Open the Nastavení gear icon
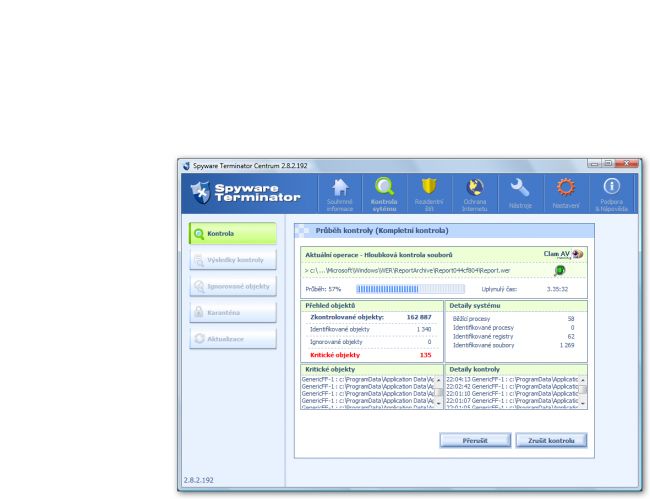Screen dimensions: 650x499 click(565, 187)
